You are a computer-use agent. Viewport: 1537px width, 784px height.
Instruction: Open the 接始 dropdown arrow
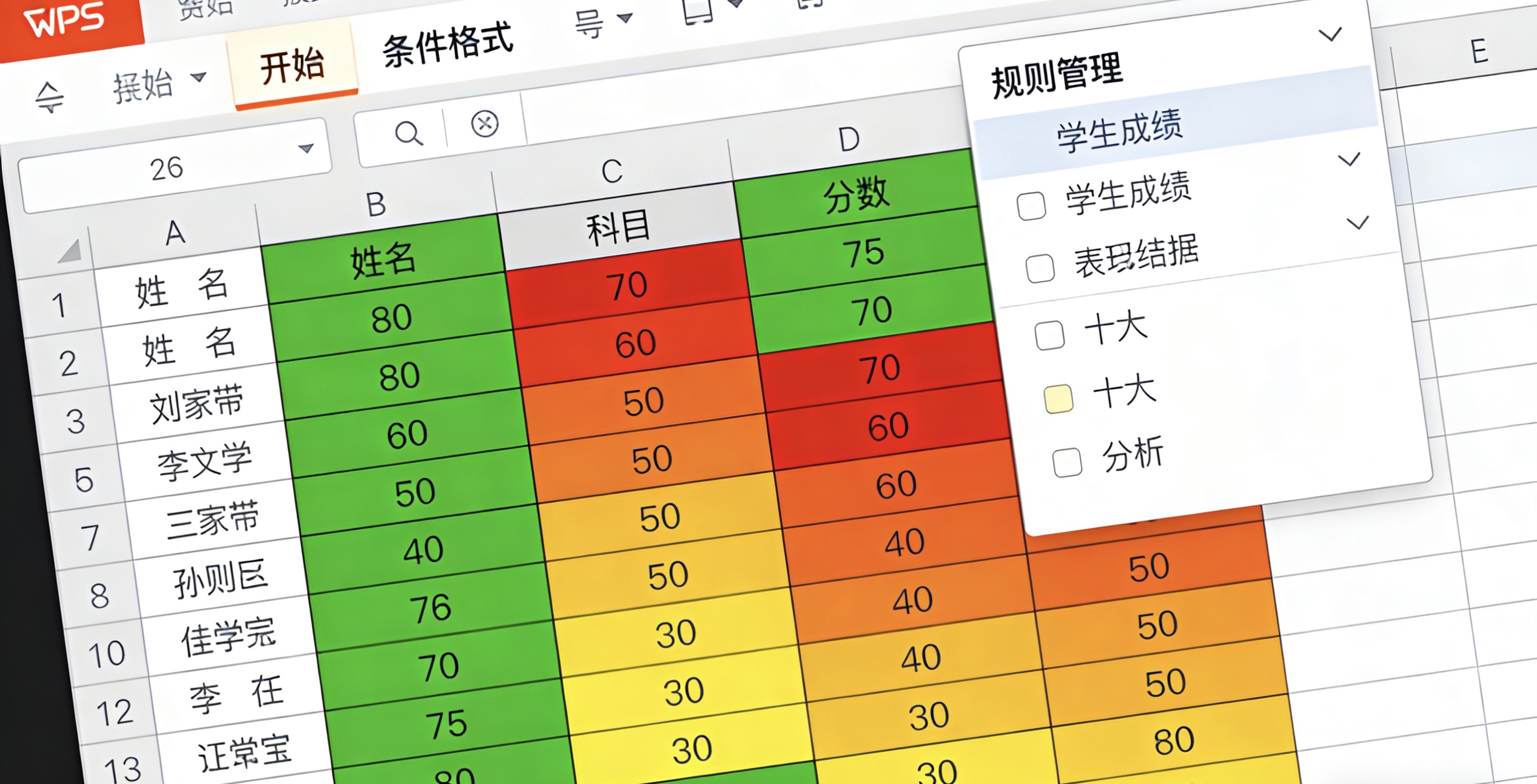(x=198, y=78)
